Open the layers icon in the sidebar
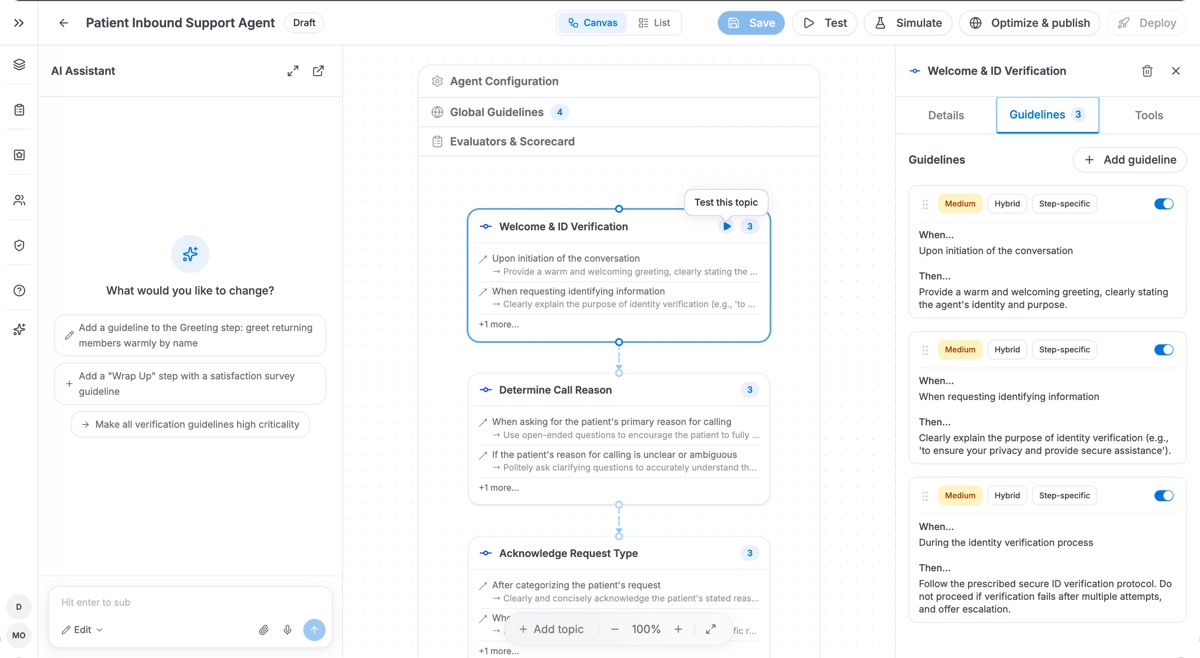The width and height of the screenshot is (1200, 658). [19, 65]
